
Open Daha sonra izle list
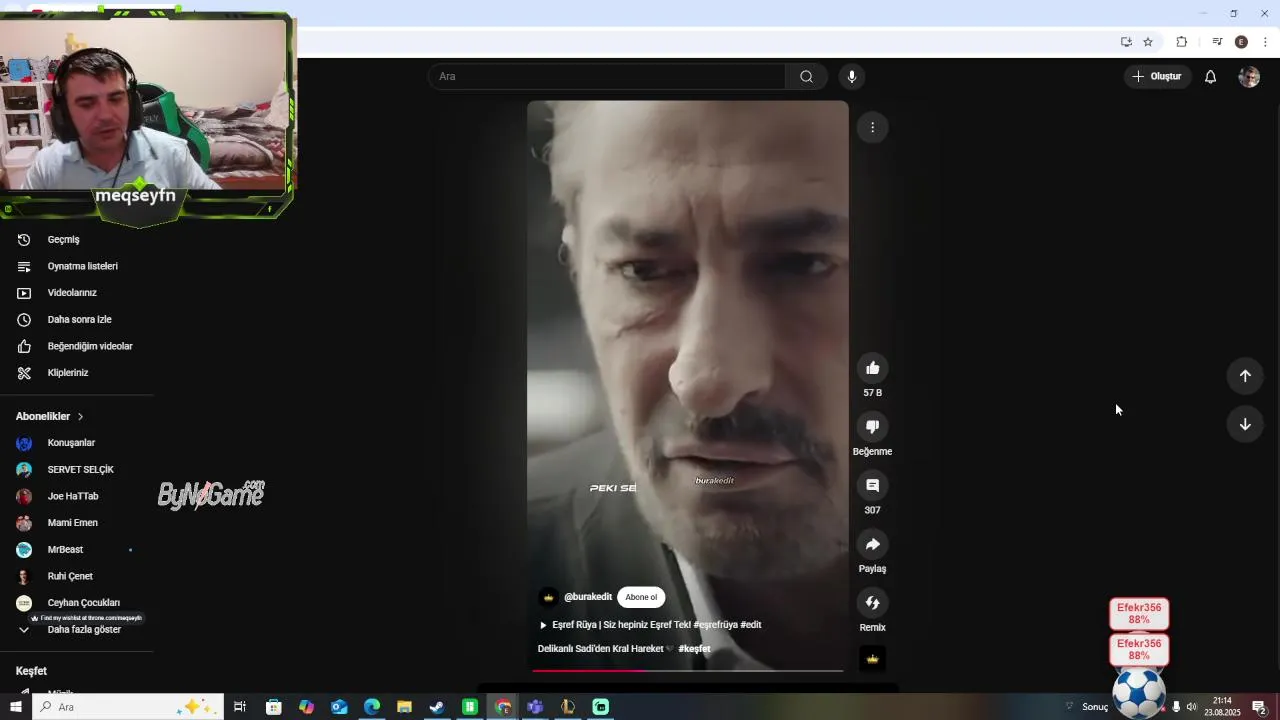pos(80,320)
